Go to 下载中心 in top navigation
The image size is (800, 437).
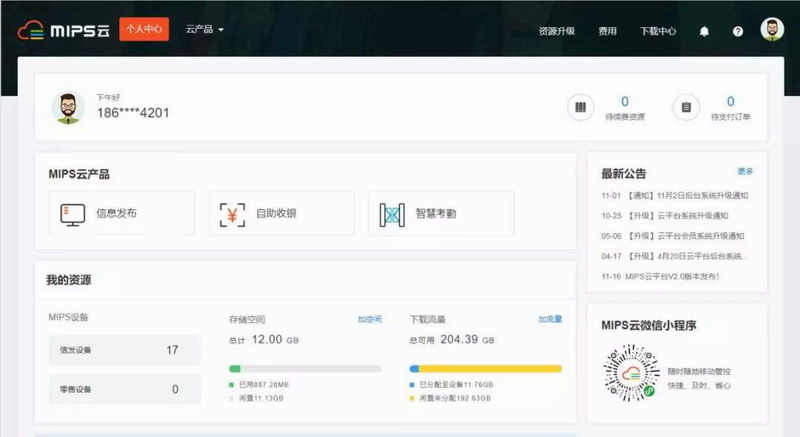click(x=658, y=31)
